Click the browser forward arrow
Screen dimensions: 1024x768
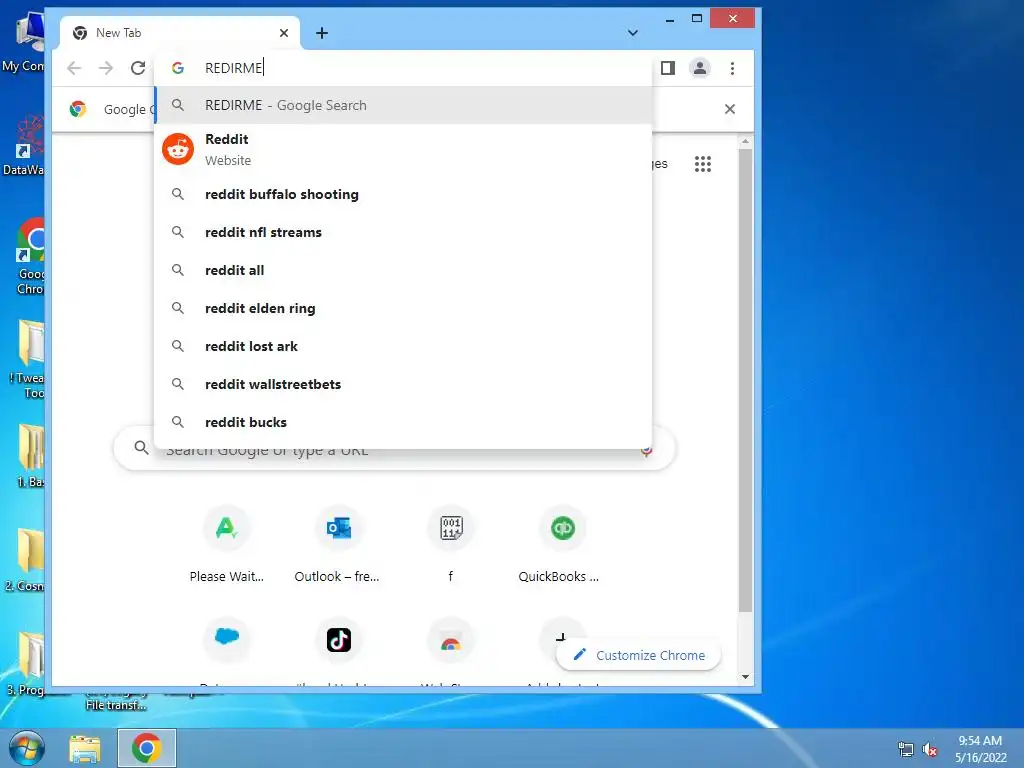click(x=106, y=68)
